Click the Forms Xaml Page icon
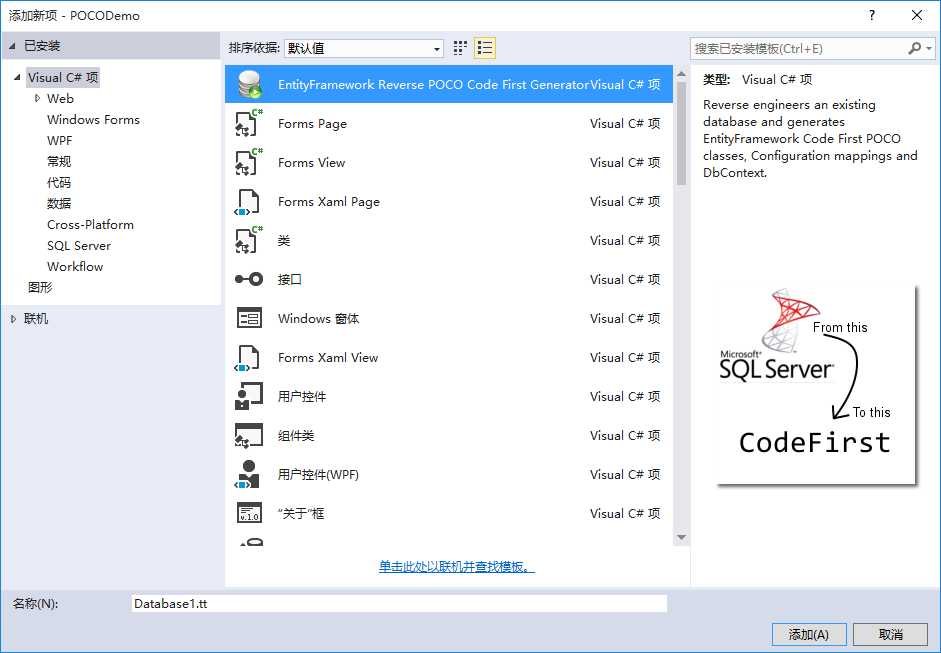 click(x=247, y=202)
